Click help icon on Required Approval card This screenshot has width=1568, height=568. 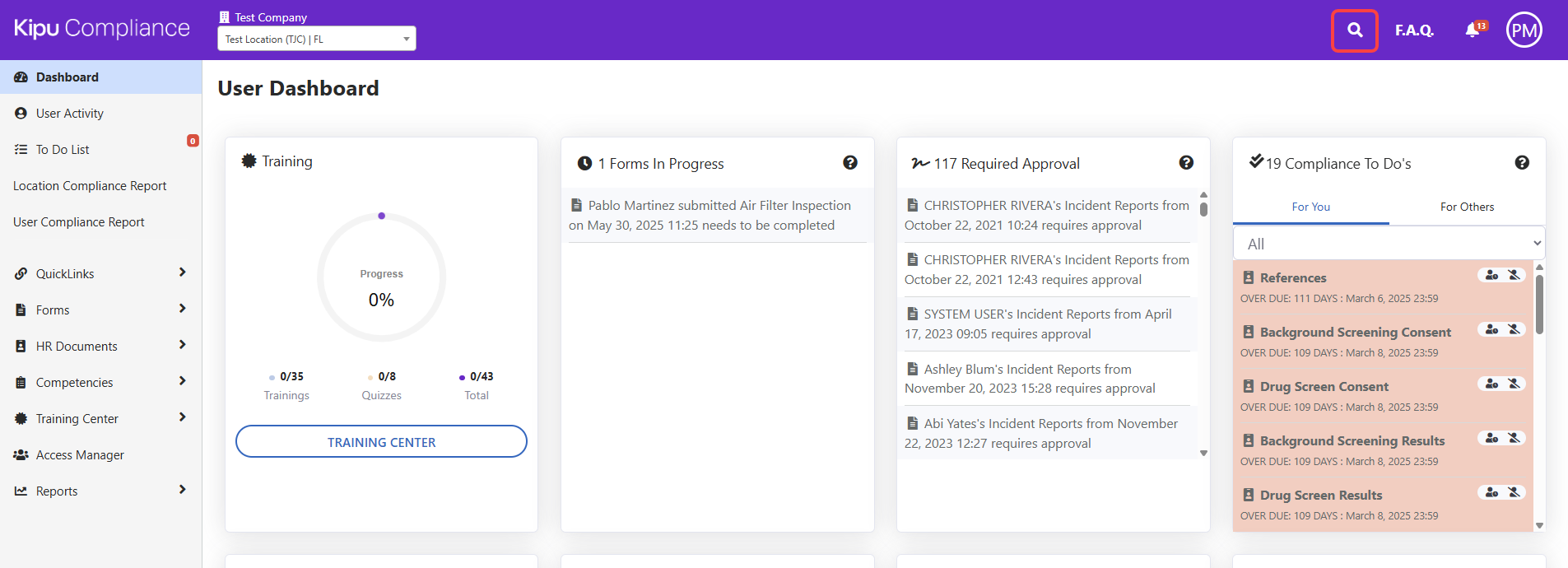[x=1186, y=163]
